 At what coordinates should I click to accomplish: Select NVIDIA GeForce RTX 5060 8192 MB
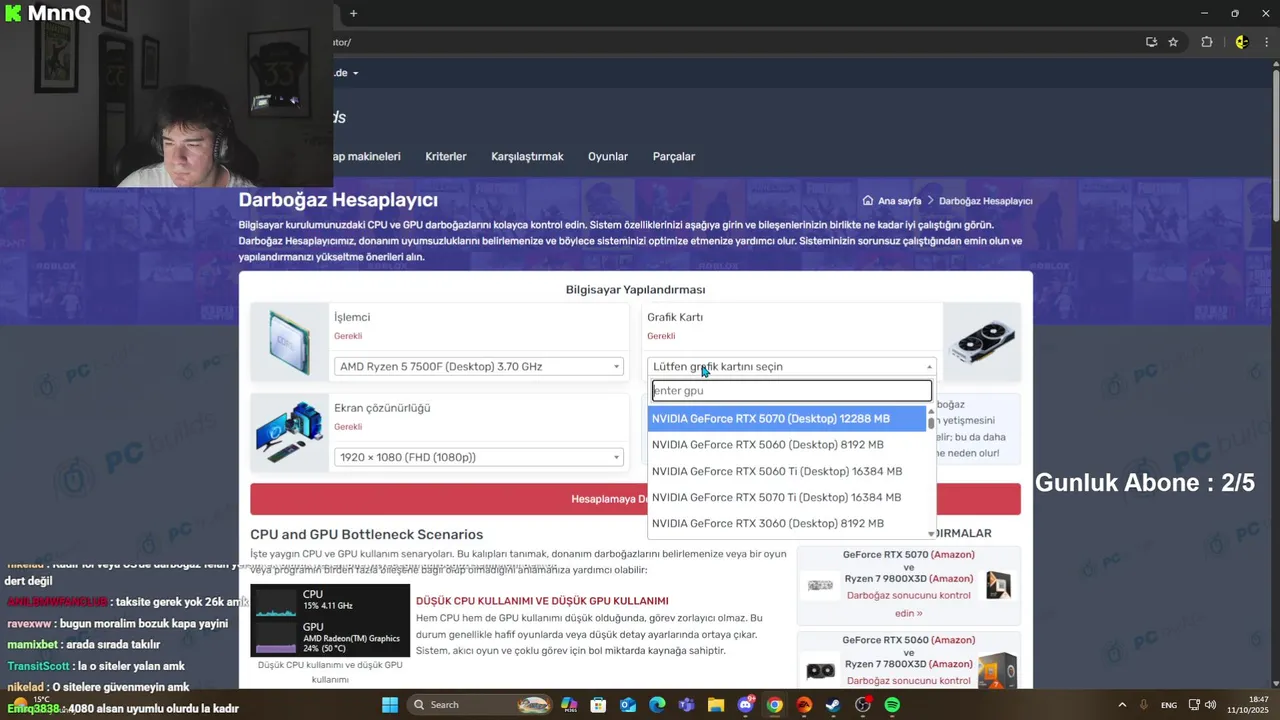click(787, 445)
